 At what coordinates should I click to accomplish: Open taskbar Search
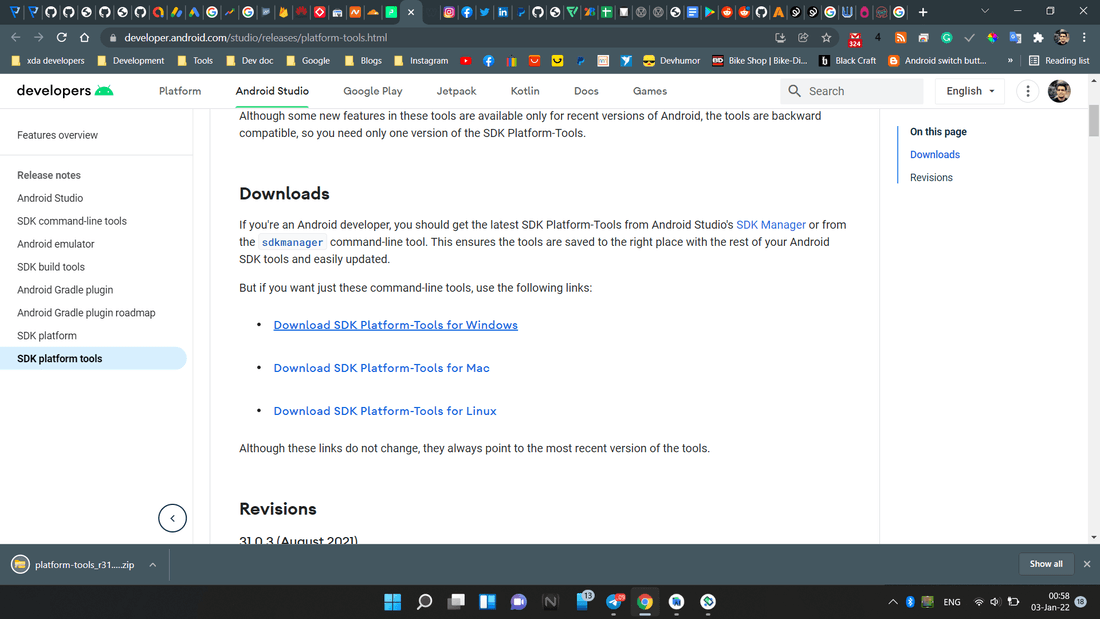point(424,601)
